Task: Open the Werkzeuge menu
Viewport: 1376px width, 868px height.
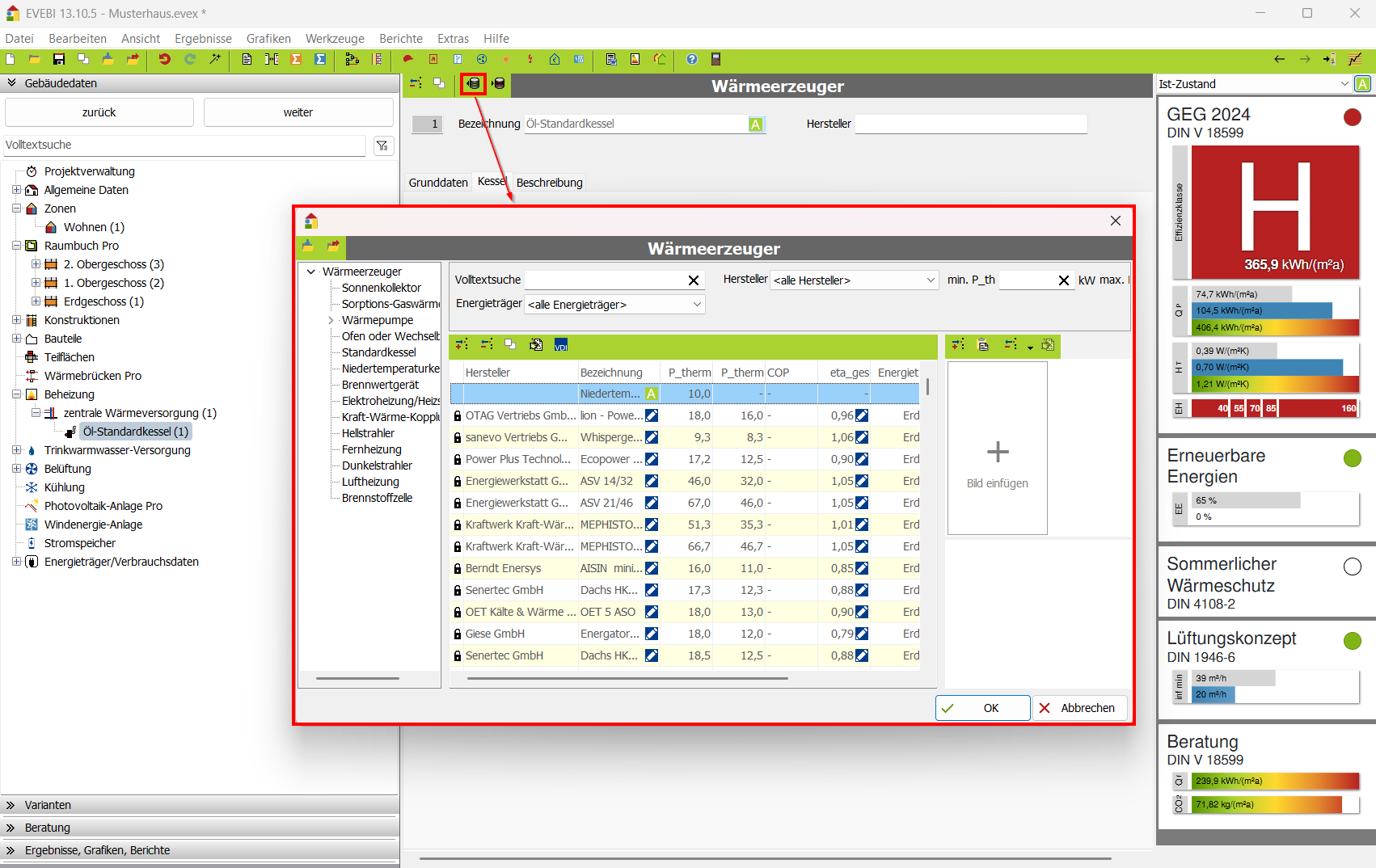Action: pyautogui.click(x=335, y=39)
